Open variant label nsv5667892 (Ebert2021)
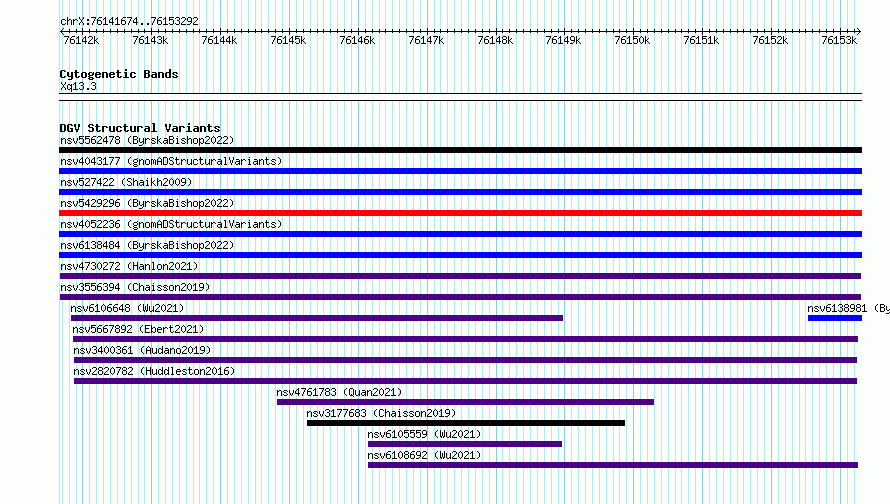Viewport: 890px width, 504px height. point(138,329)
